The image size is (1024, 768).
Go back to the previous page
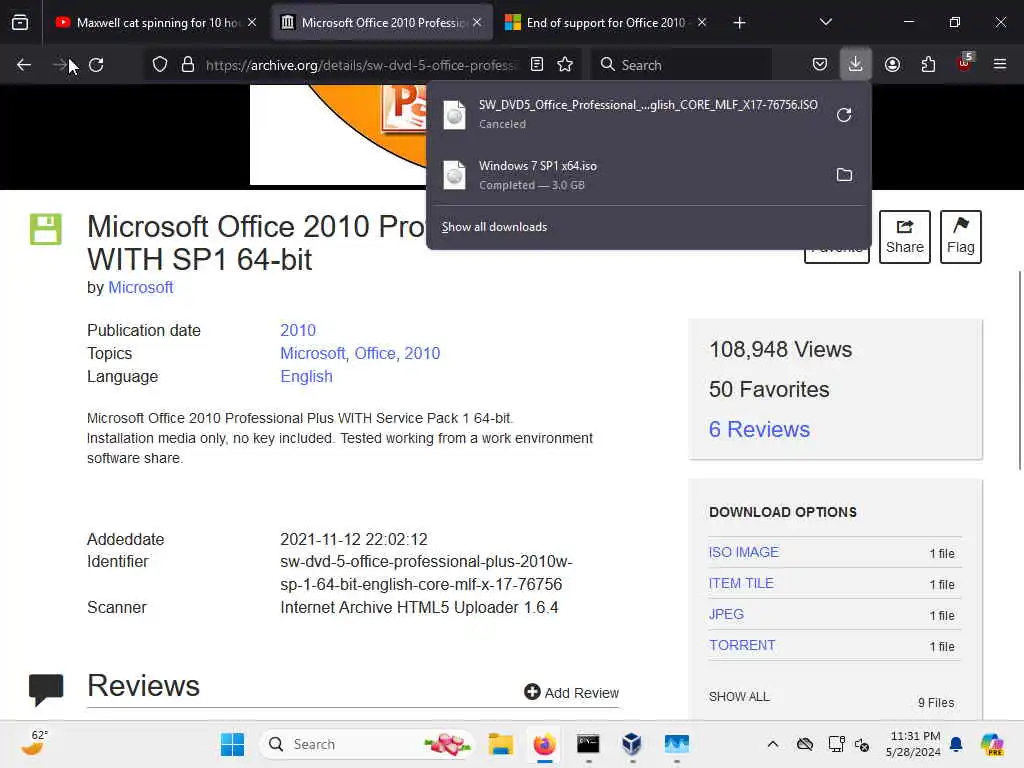(24, 65)
